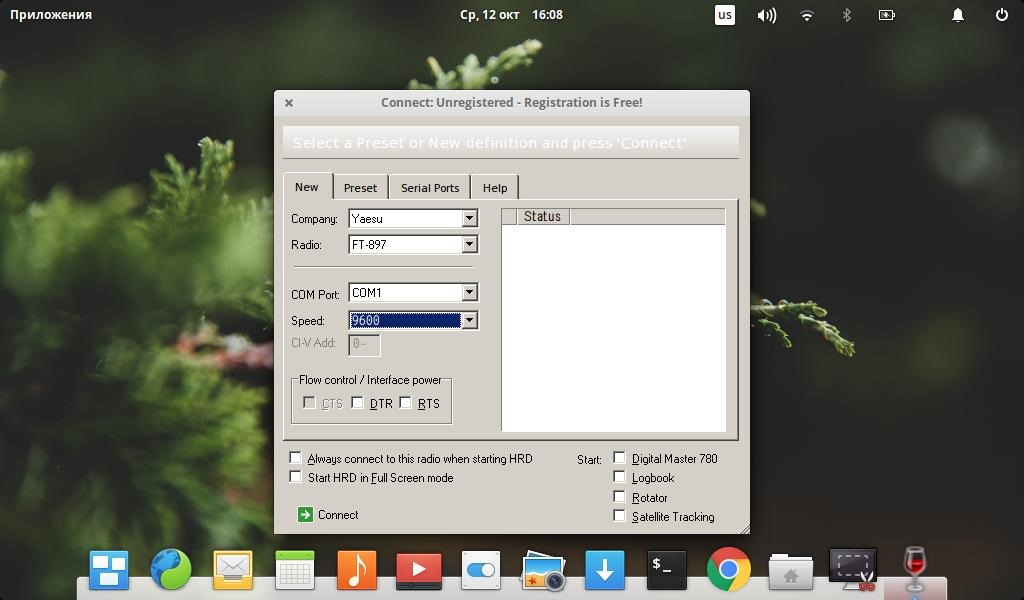Expand the COM Port dropdown arrow
This screenshot has height=600, width=1024.
(470, 292)
